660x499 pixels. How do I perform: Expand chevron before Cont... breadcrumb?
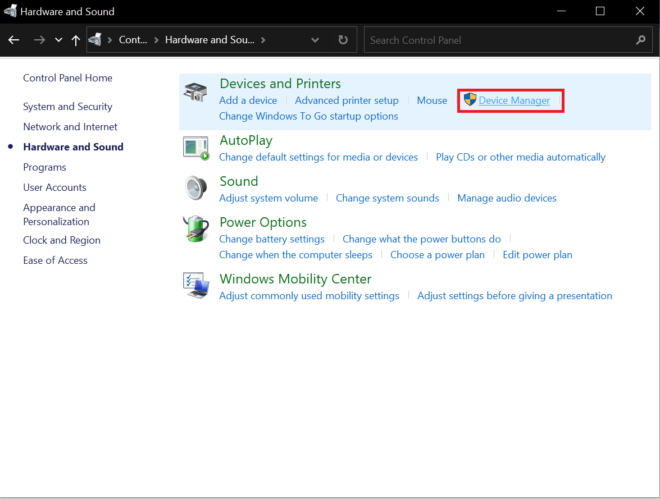[x=110, y=40]
